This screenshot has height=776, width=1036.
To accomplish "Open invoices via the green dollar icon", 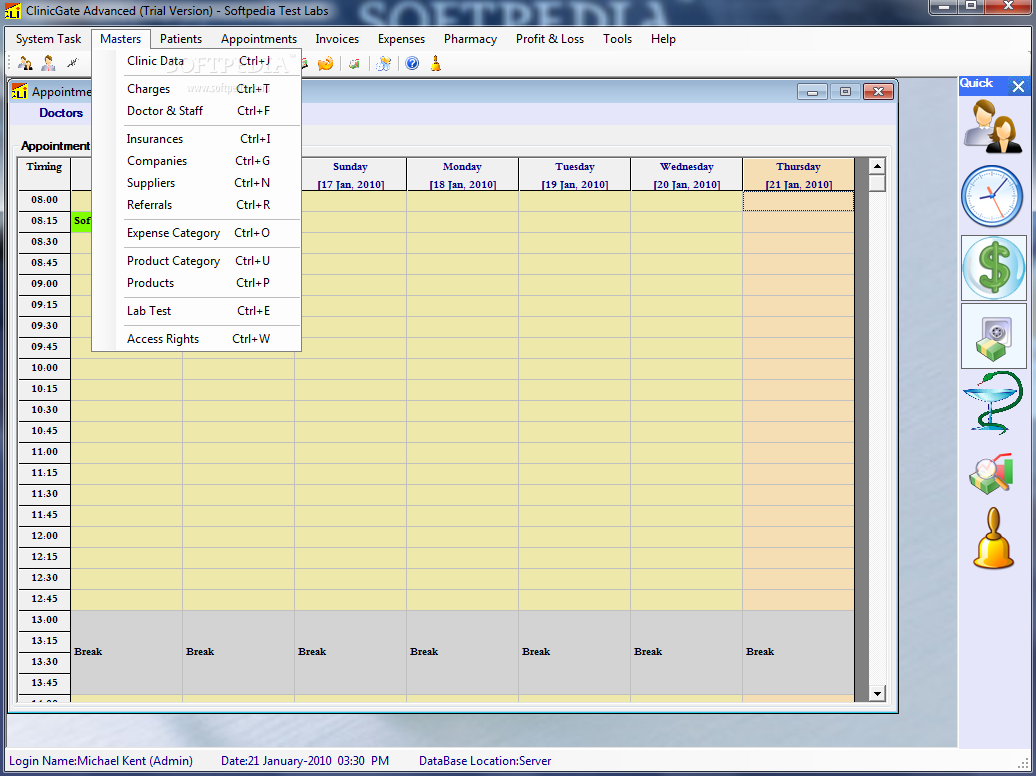I will (x=994, y=268).
